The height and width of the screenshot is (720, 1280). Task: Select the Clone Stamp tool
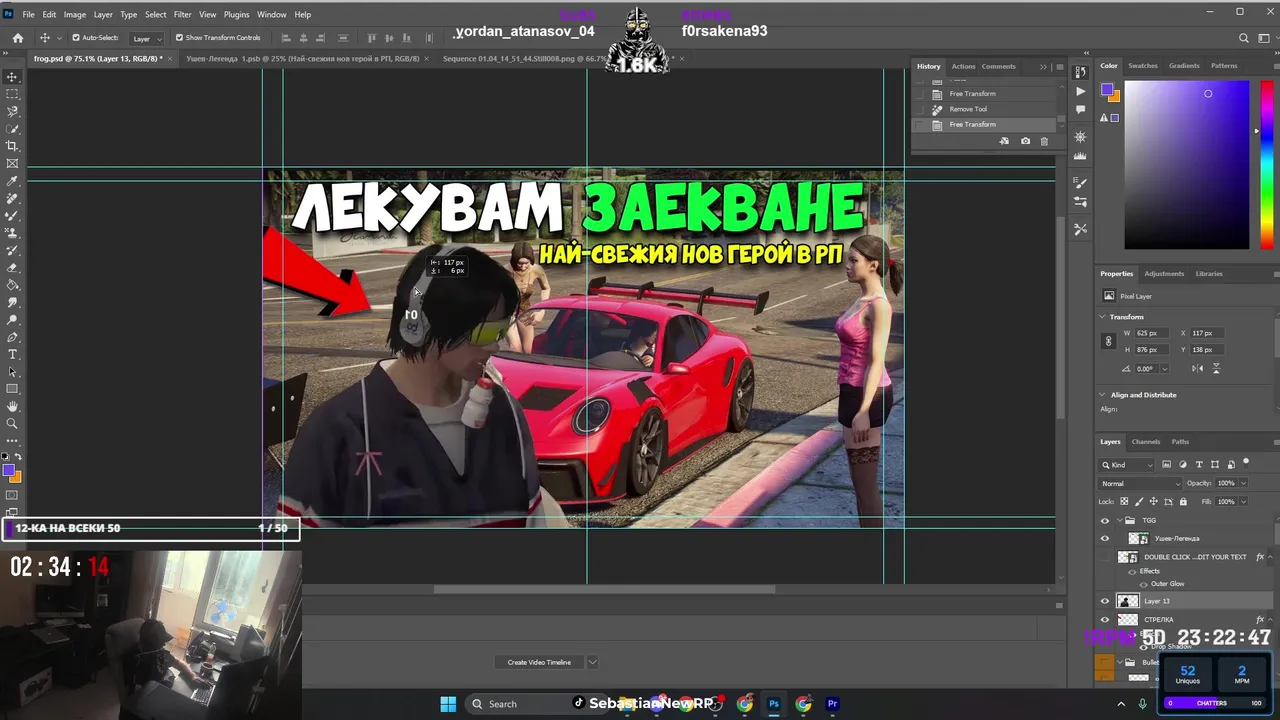(12, 233)
